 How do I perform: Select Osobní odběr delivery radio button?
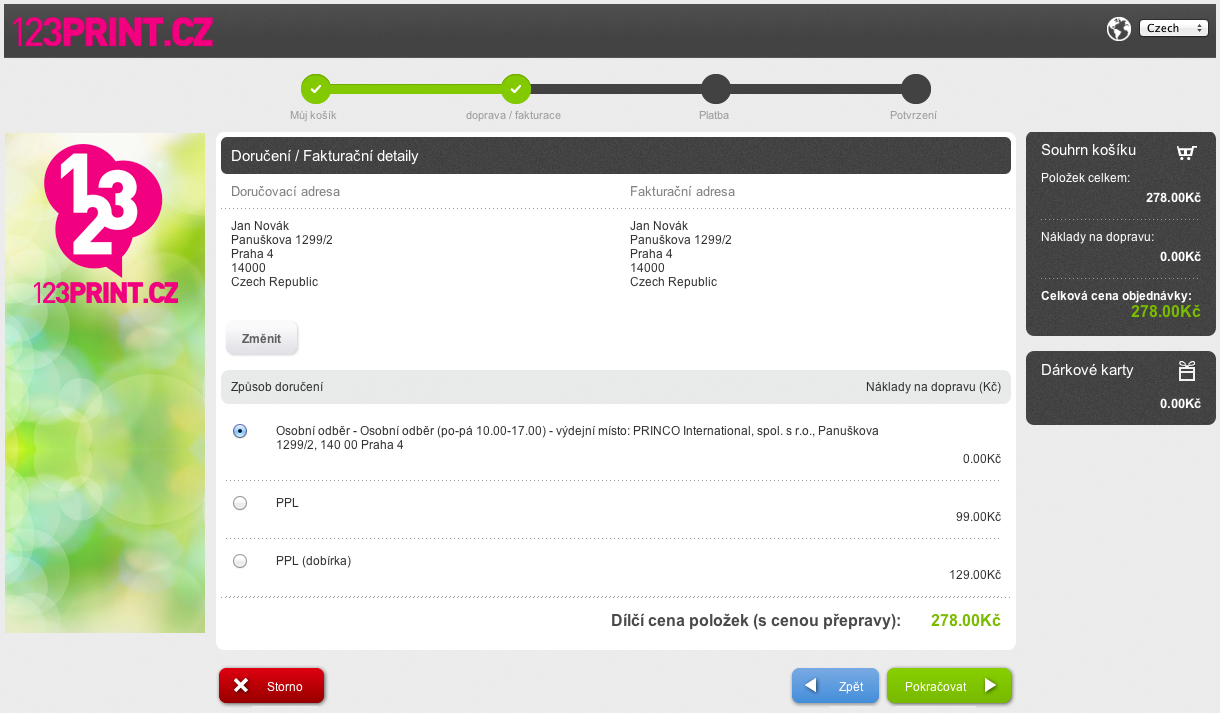tap(240, 431)
